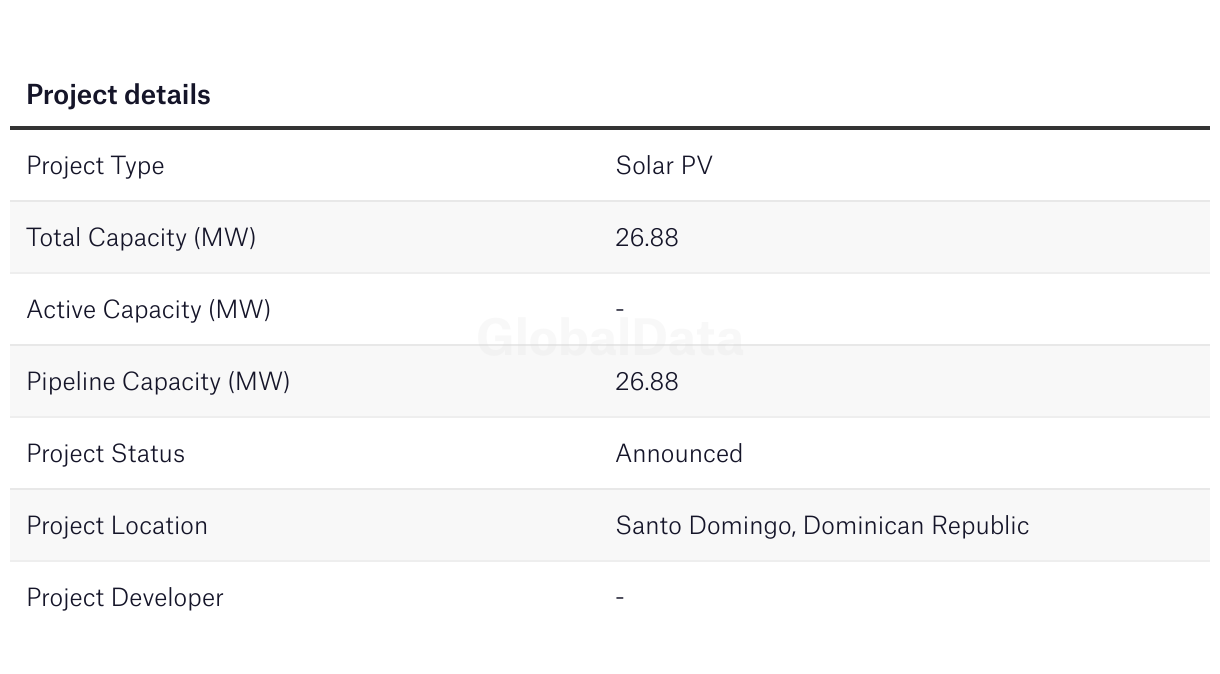Click the faint GlobalData watermark
The height and width of the screenshot is (674, 1220).
(x=610, y=339)
